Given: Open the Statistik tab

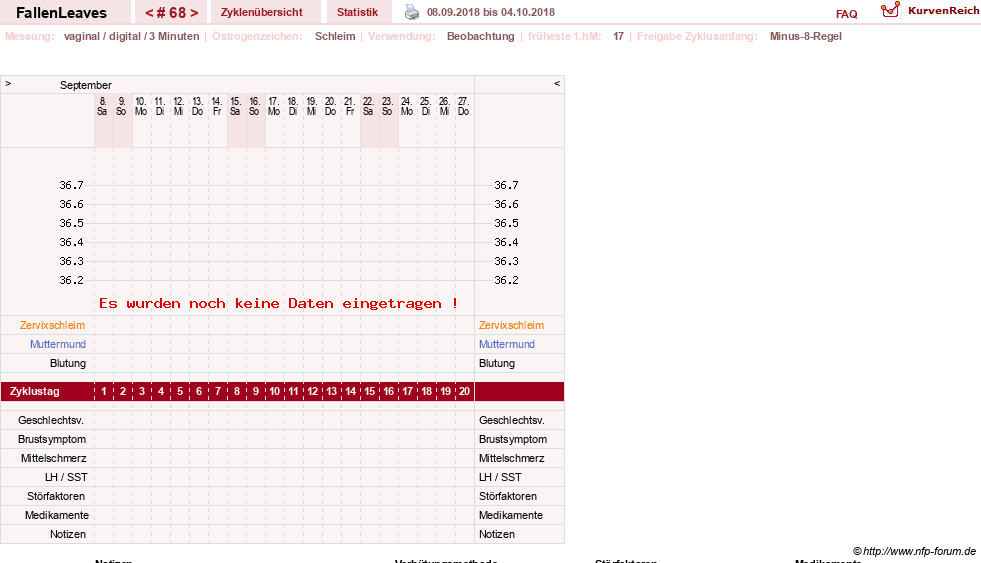Looking at the screenshot, I should point(357,12).
